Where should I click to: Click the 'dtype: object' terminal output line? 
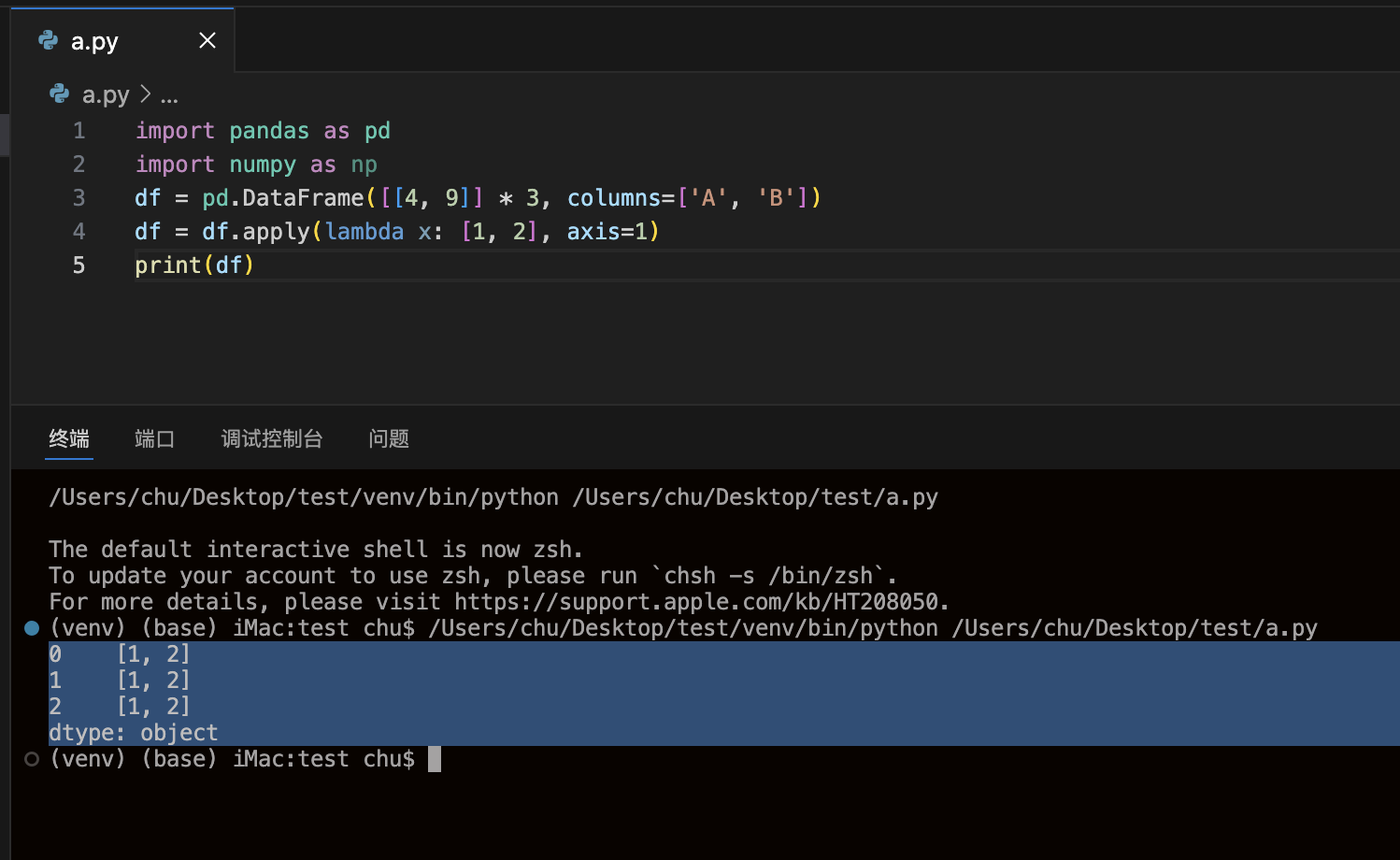tap(134, 733)
